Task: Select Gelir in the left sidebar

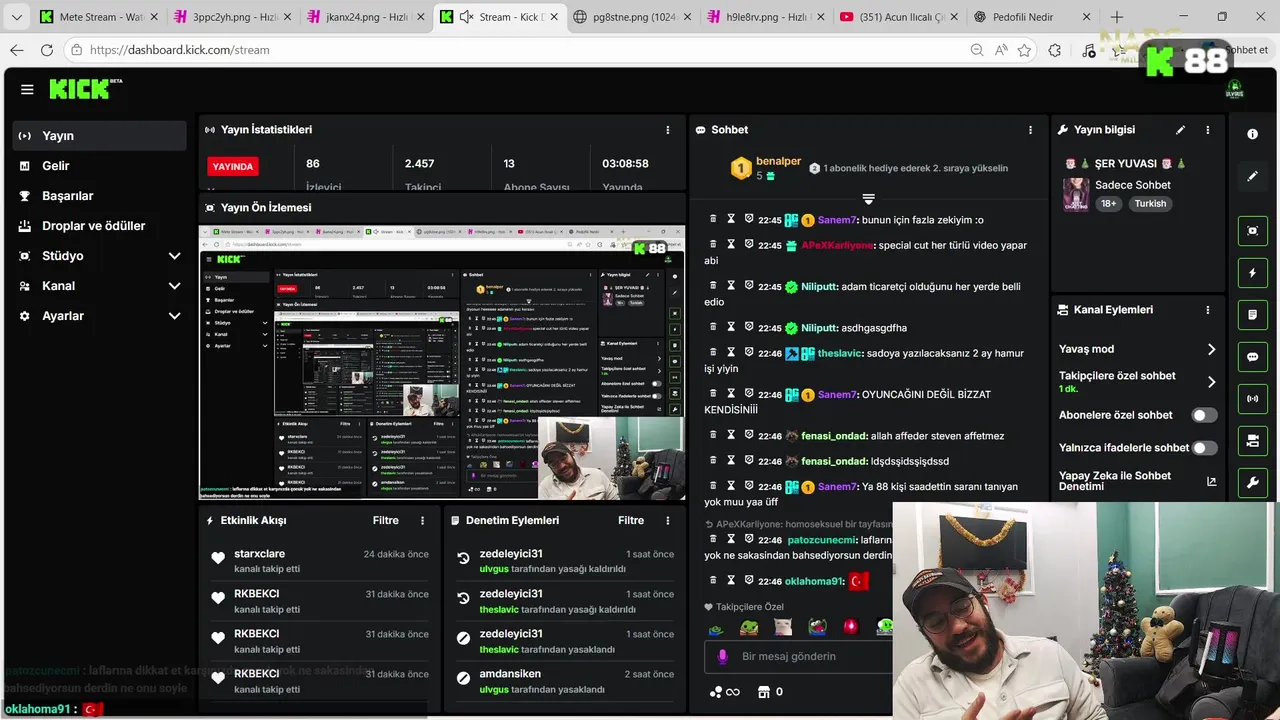Action: (x=99, y=166)
